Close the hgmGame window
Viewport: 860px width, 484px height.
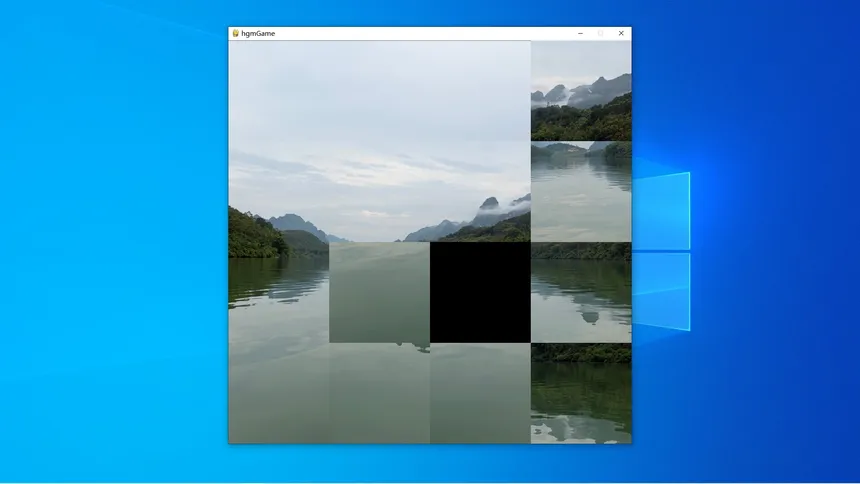pos(621,33)
